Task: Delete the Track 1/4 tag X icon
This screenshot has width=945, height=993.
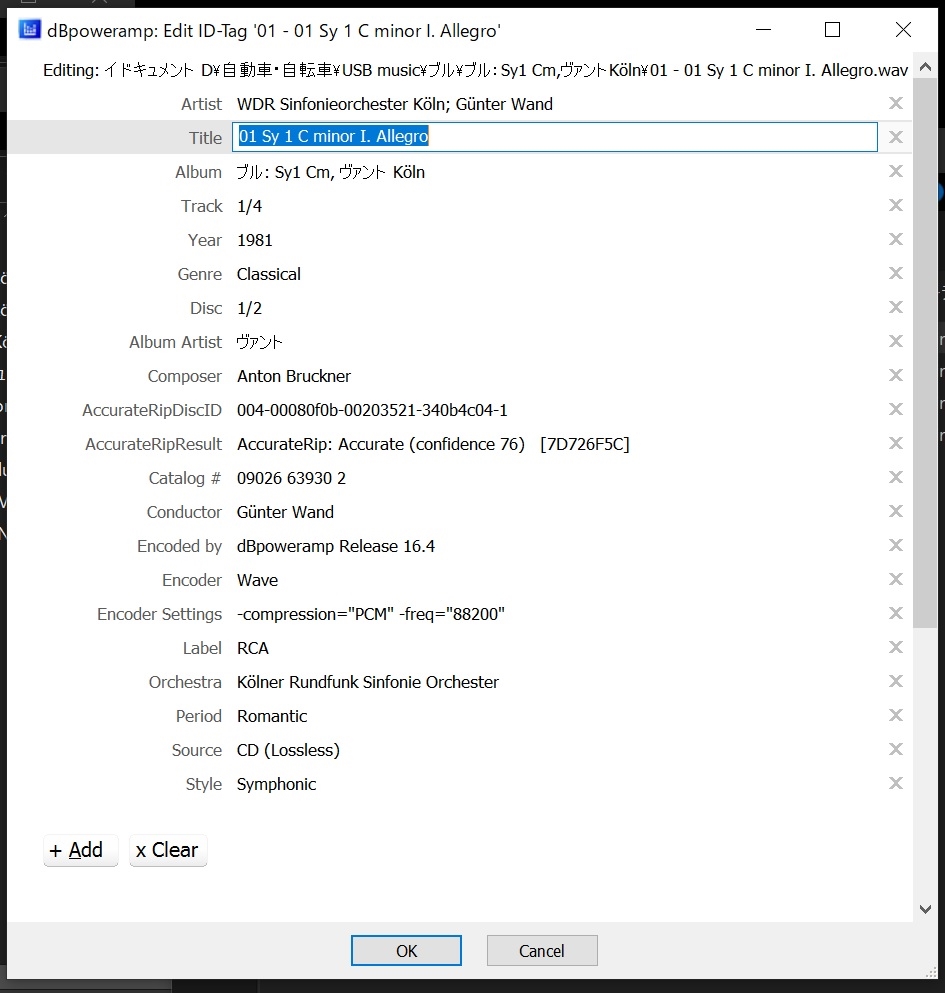Action: point(895,205)
